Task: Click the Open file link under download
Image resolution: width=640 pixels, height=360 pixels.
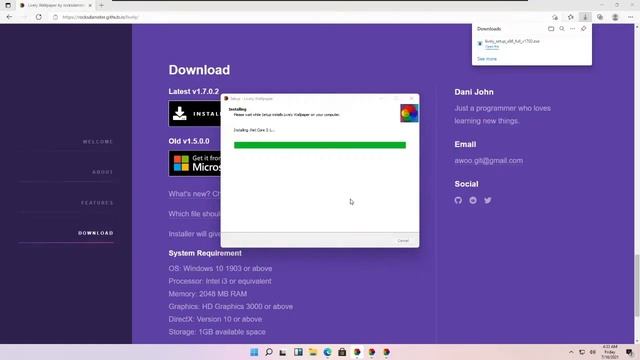Action: (492, 47)
